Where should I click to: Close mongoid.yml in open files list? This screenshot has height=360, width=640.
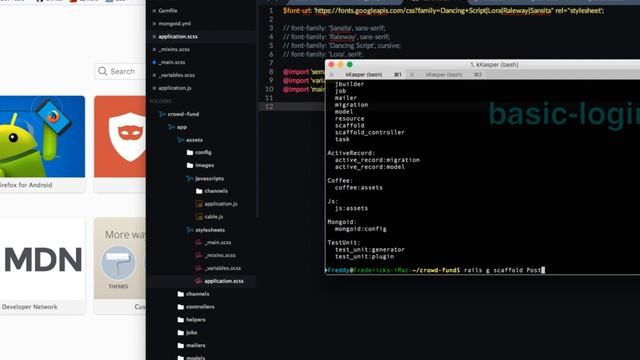click(x=154, y=24)
